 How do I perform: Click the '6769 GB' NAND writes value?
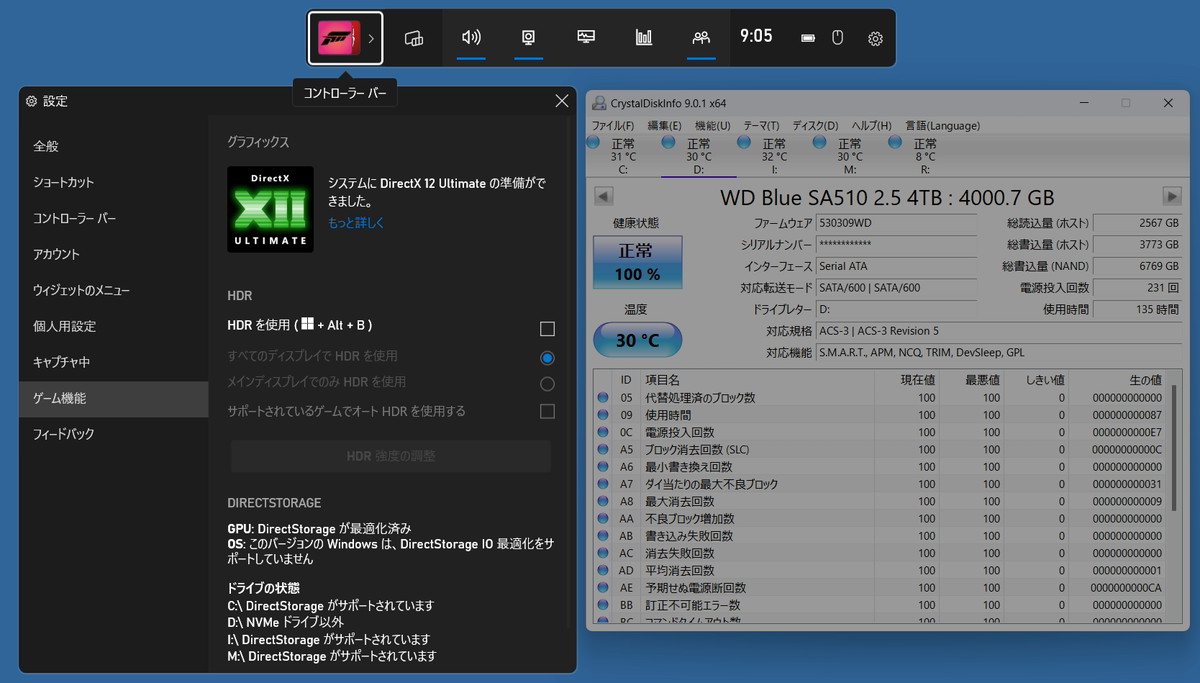click(1138, 266)
